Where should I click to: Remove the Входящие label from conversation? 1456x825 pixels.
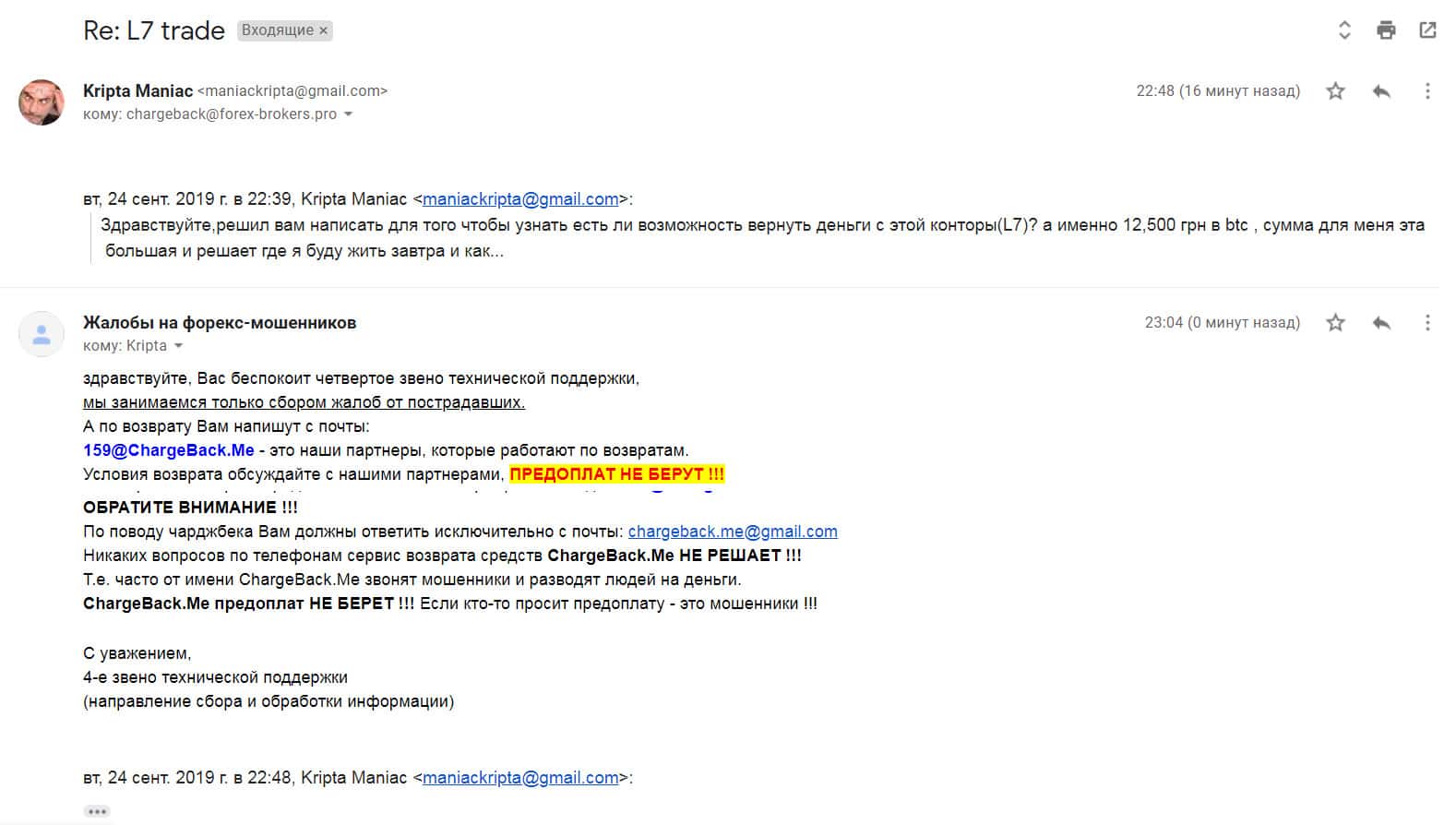[x=324, y=30]
